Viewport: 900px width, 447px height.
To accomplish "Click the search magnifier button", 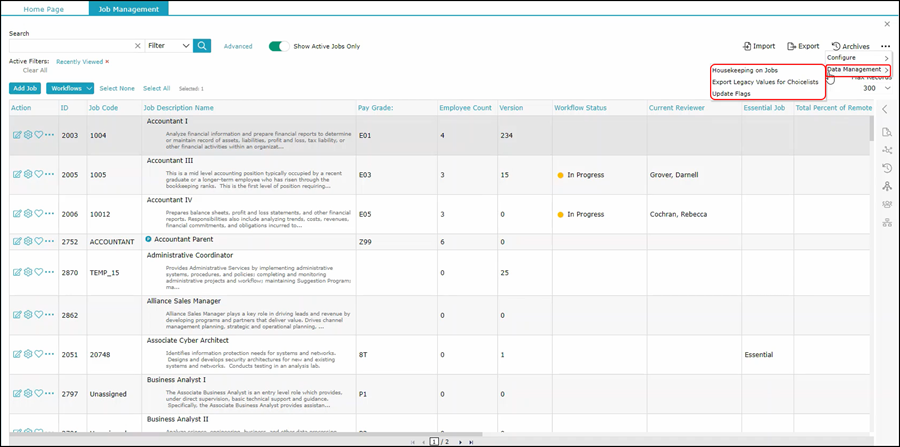I will pyautogui.click(x=202, y=45).
